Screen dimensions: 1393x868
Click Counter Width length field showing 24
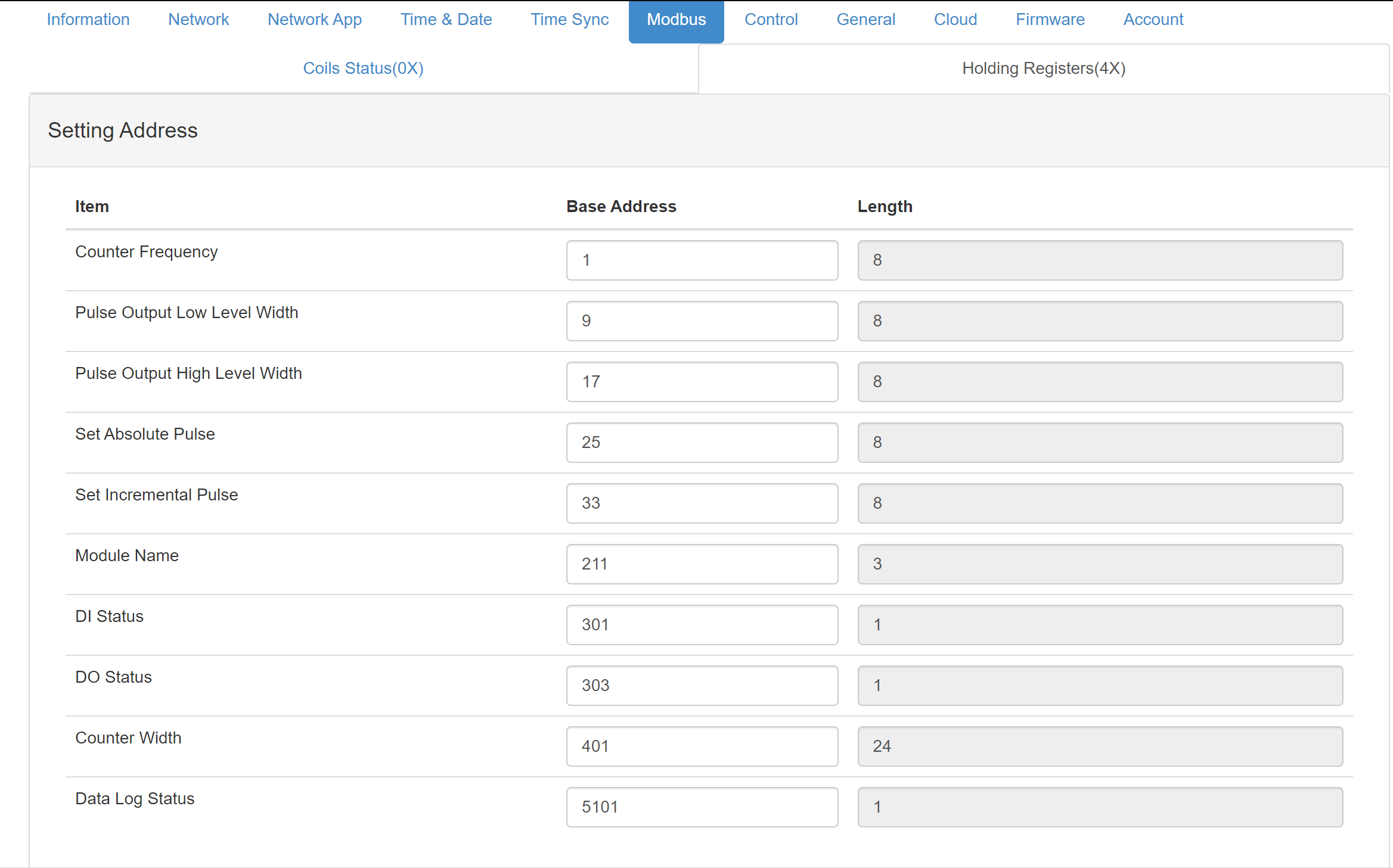1100,746
